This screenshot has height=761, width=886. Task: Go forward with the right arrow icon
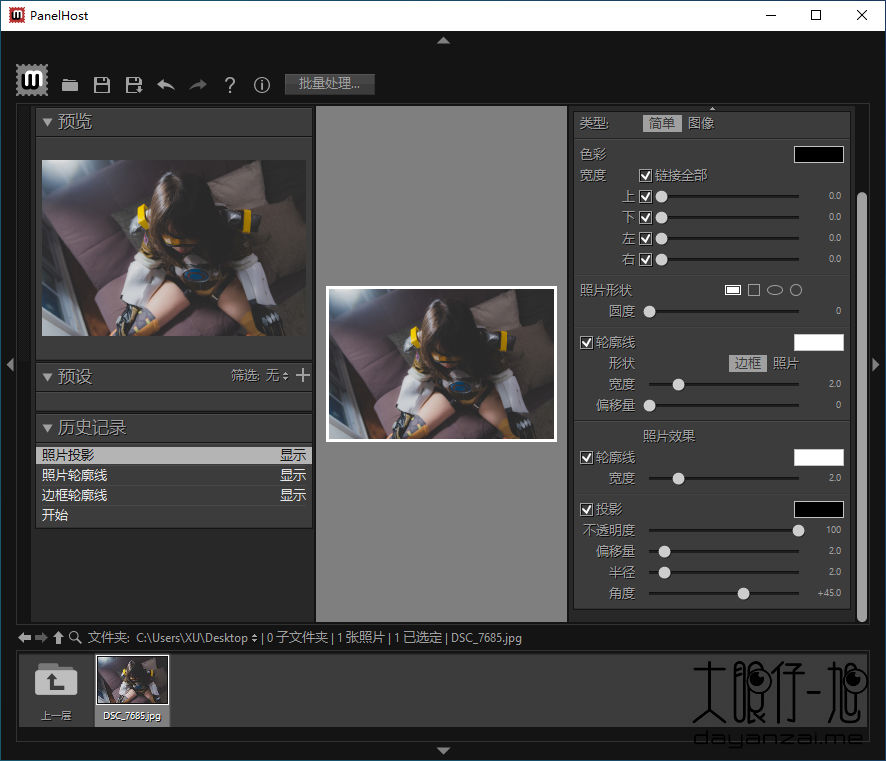pyautogui.click(x=41, y=638)
